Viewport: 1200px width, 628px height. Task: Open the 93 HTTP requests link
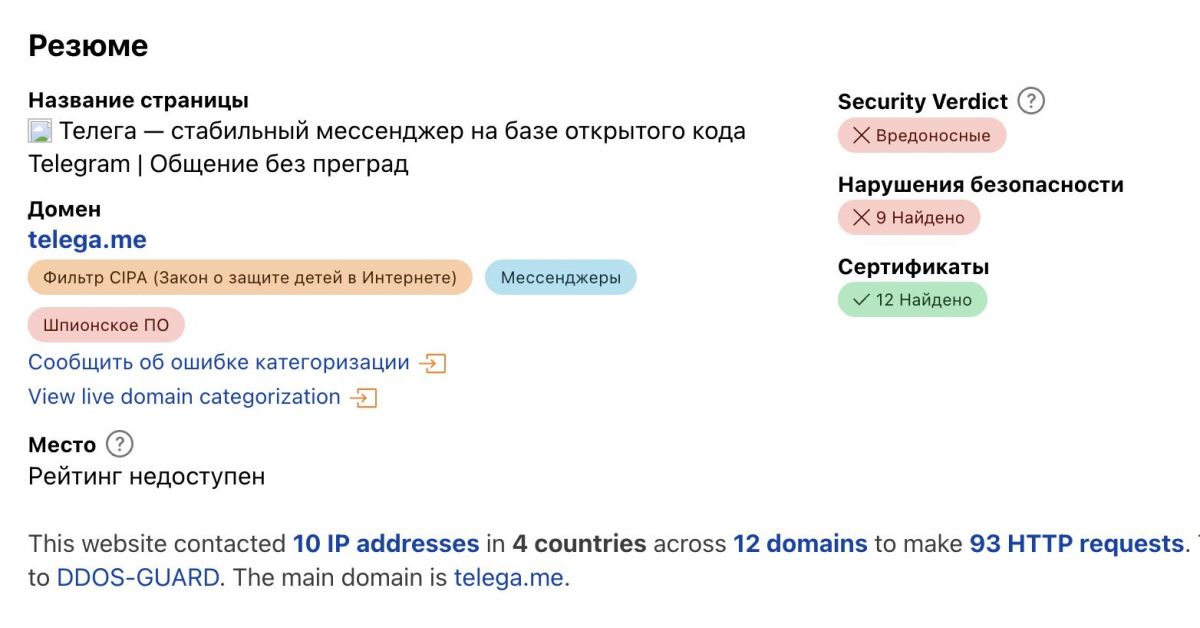(1076, 544)
